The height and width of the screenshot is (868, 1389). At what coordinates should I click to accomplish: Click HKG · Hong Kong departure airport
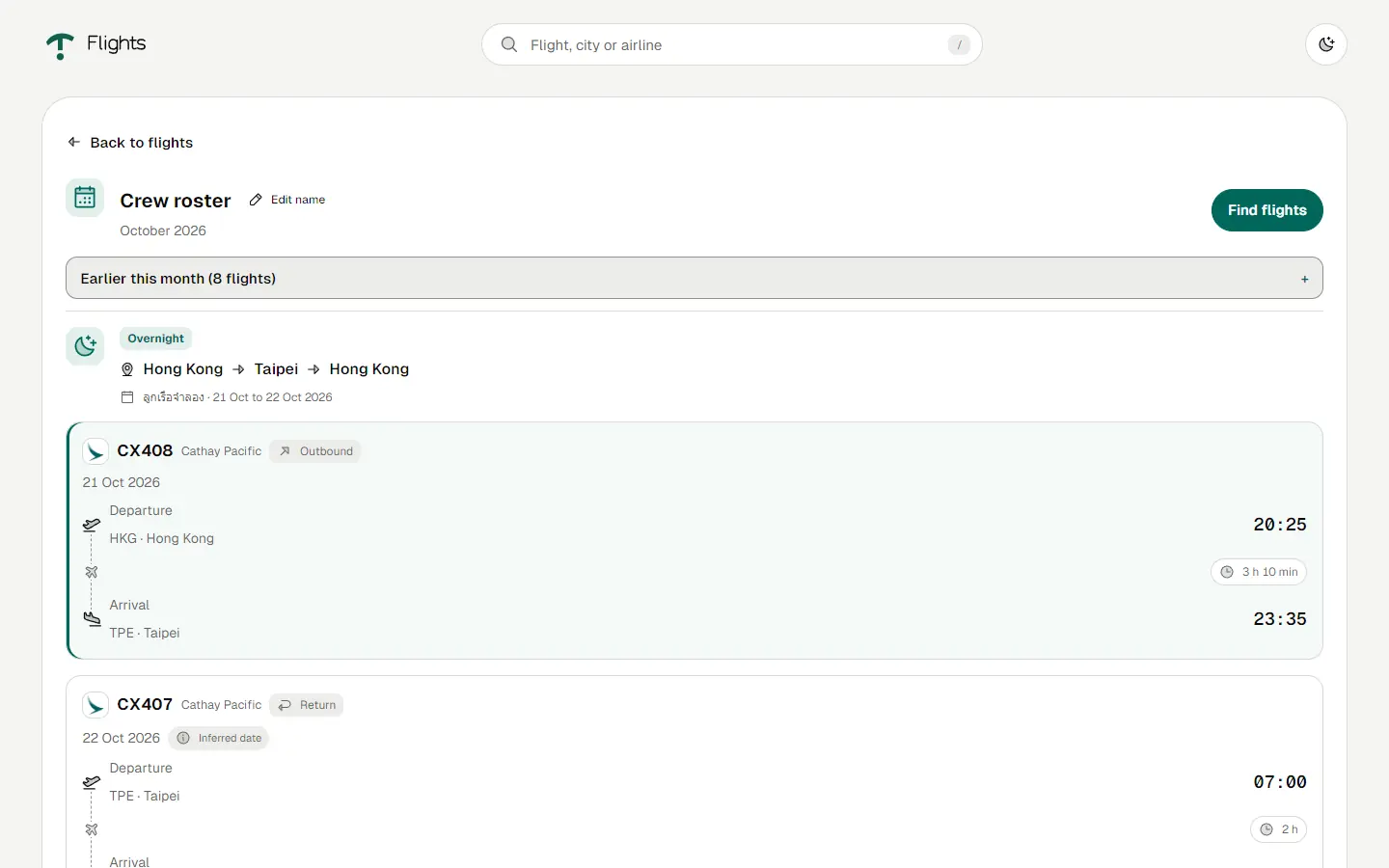pyautogui.click(x=162, y=538)
